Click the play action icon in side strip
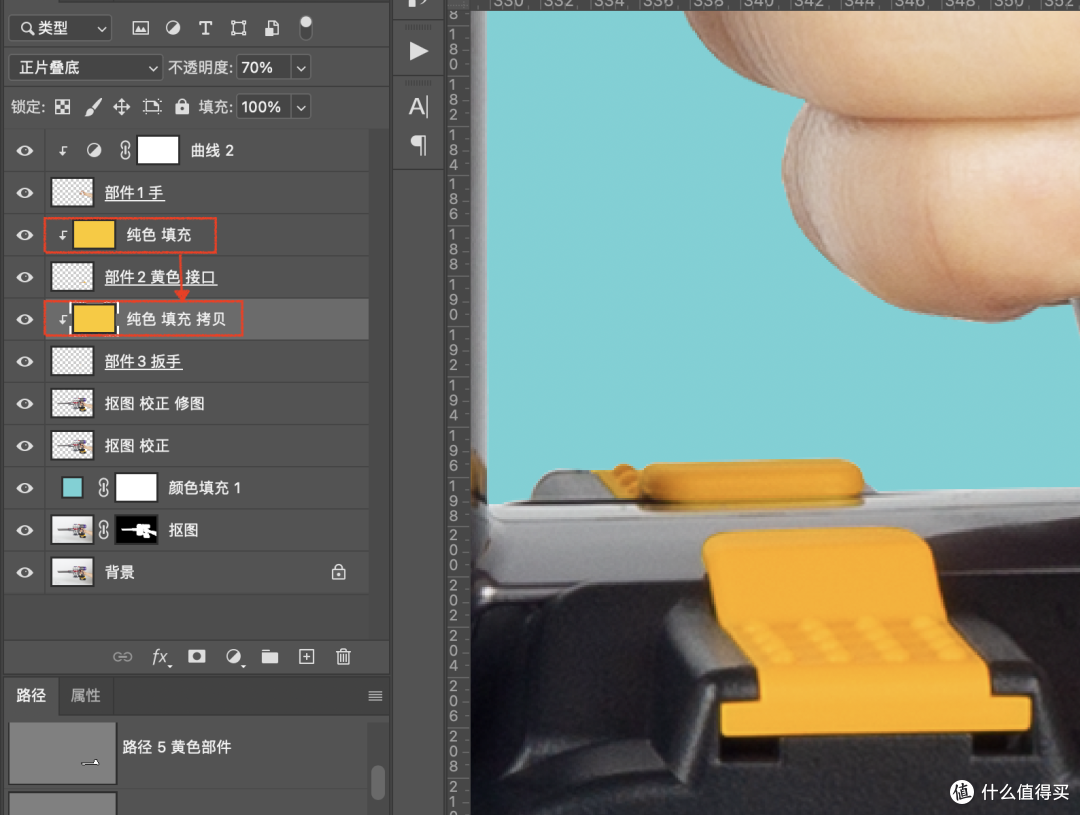 tap(418, 51)
